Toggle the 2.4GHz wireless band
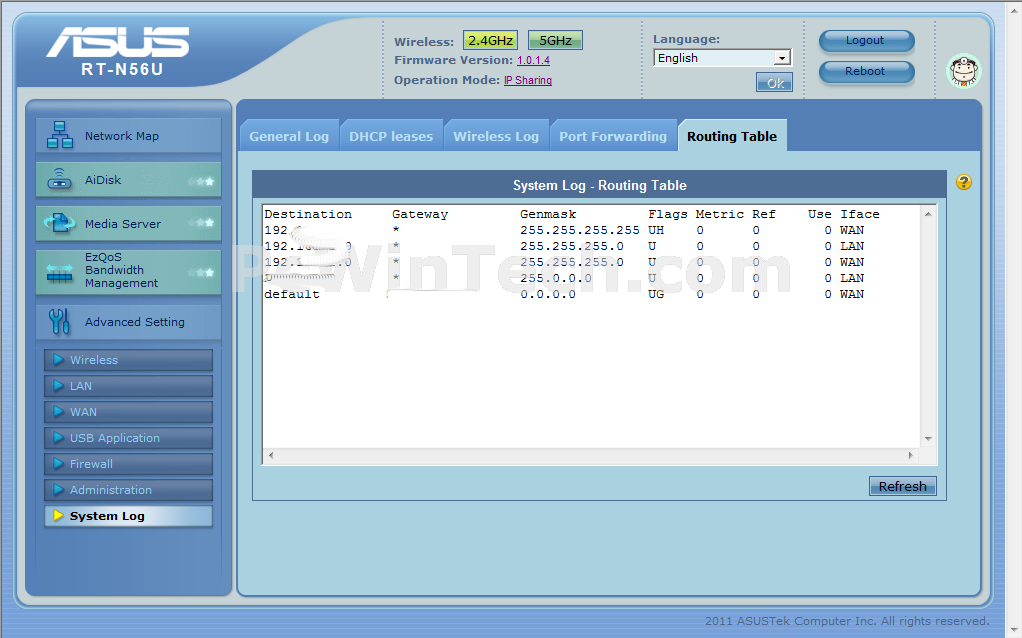This screenshot has height=638, width=1022. click(490, 40)
